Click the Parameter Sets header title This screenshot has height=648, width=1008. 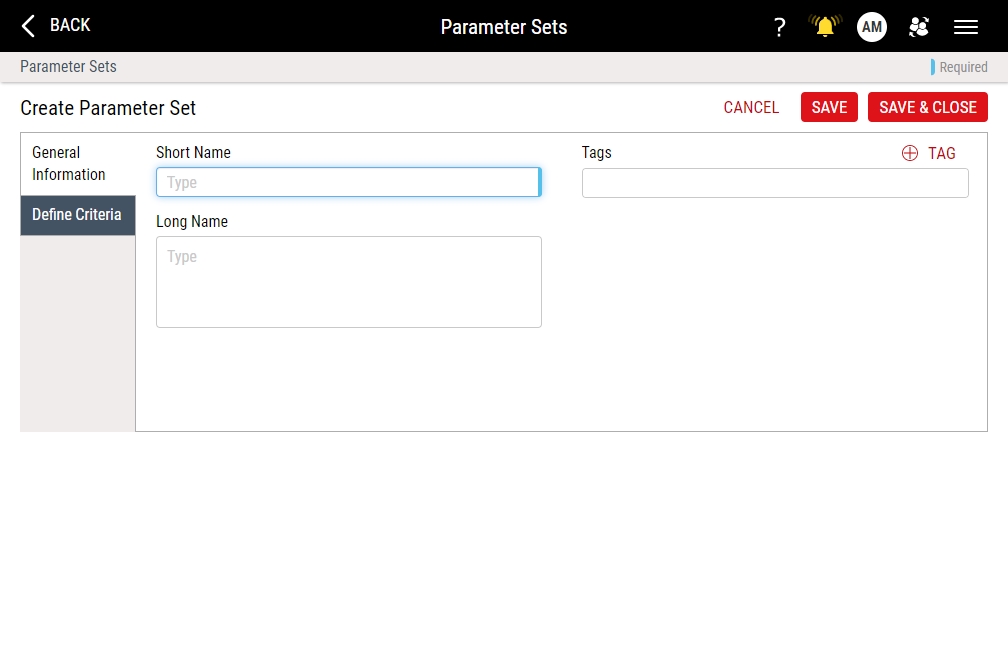504,27
